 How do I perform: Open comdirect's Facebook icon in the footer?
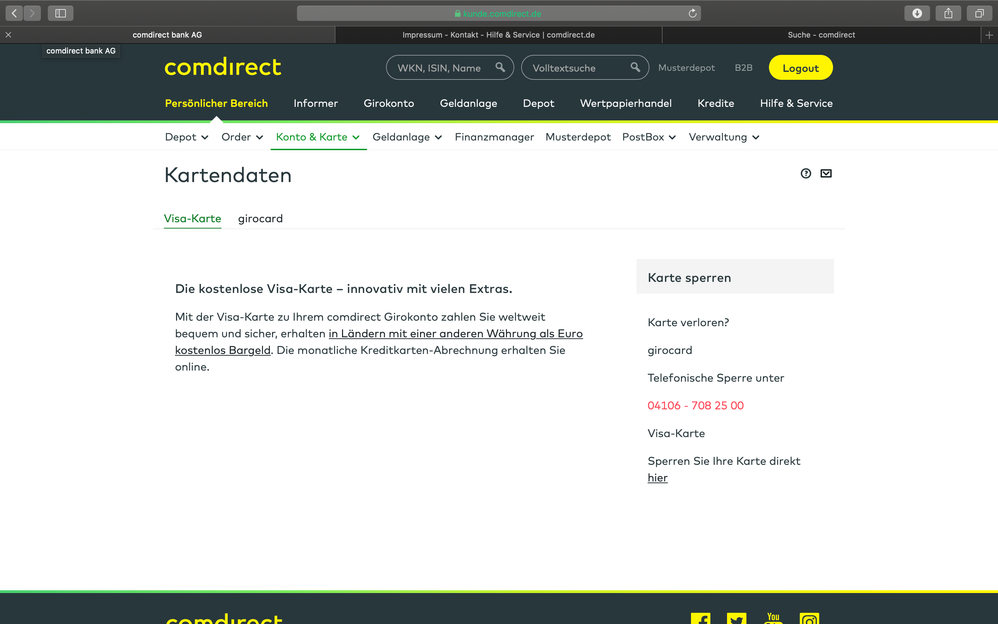[x=700, y=618]
